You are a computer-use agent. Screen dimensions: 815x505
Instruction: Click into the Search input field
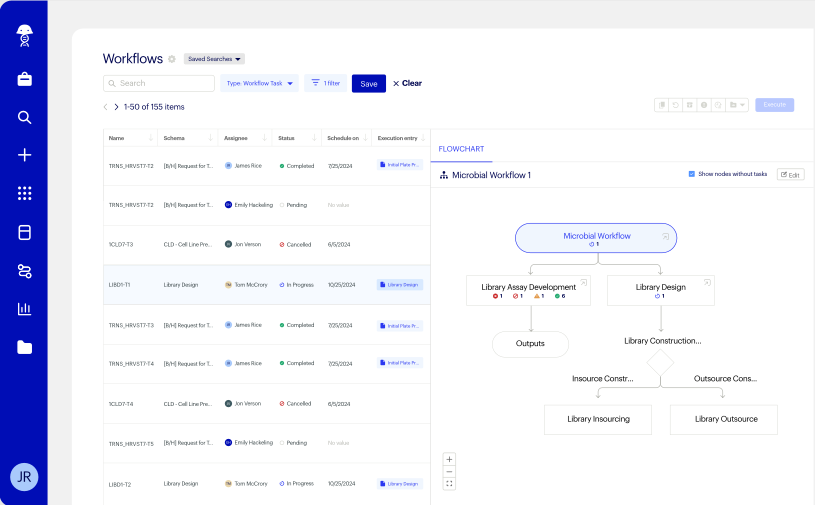point(160,84)
